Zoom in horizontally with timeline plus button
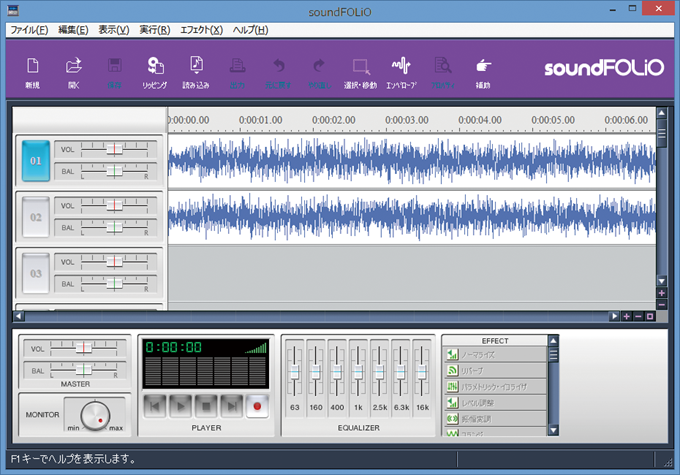The image size is (680, 475). click(627, 317)
